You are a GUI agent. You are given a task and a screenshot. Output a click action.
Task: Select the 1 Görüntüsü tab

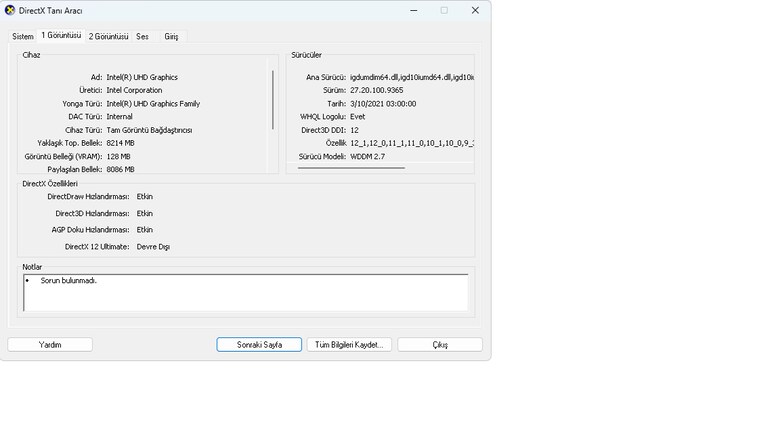coord(61,35)
